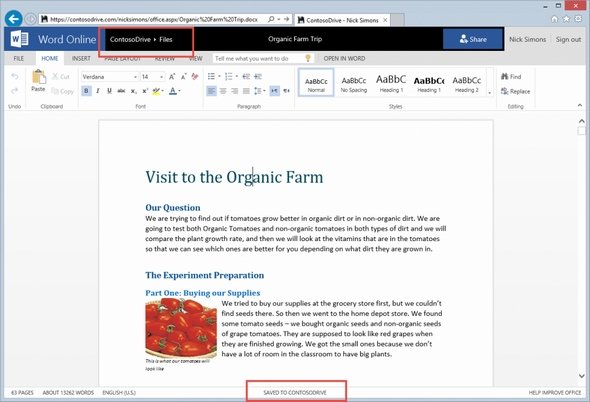
Task: Toggle Italic formatting
Action: 98,91
